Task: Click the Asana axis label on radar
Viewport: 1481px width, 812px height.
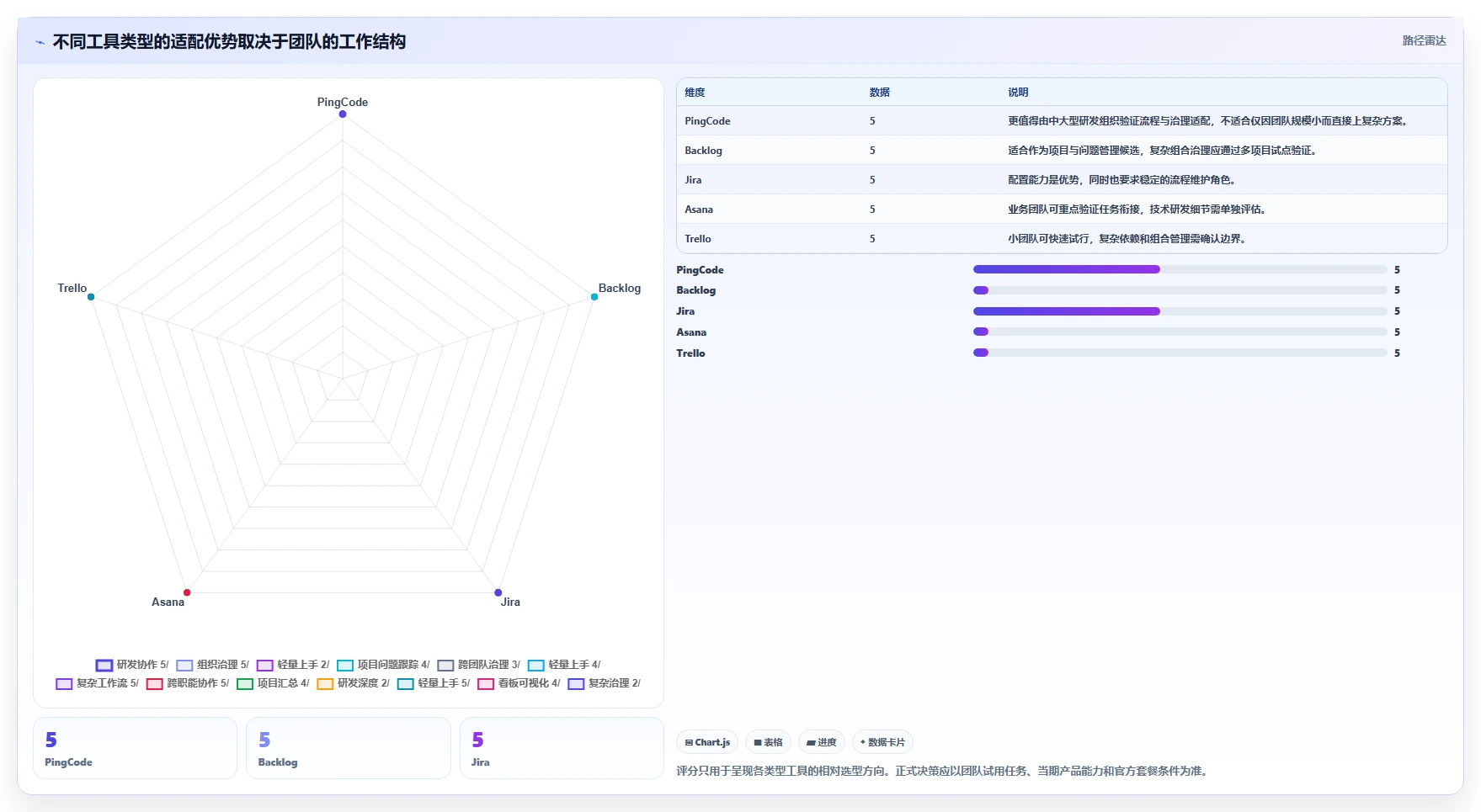Action: pyautogui.click(x=168, y=602)
